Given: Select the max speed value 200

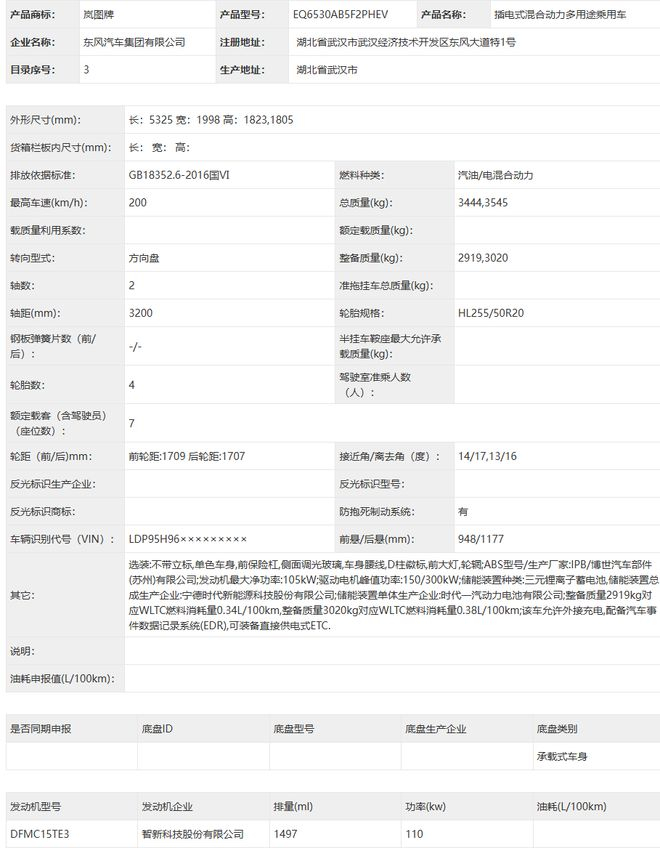Looking at the screenshot, I should click(x=137, y=202).
